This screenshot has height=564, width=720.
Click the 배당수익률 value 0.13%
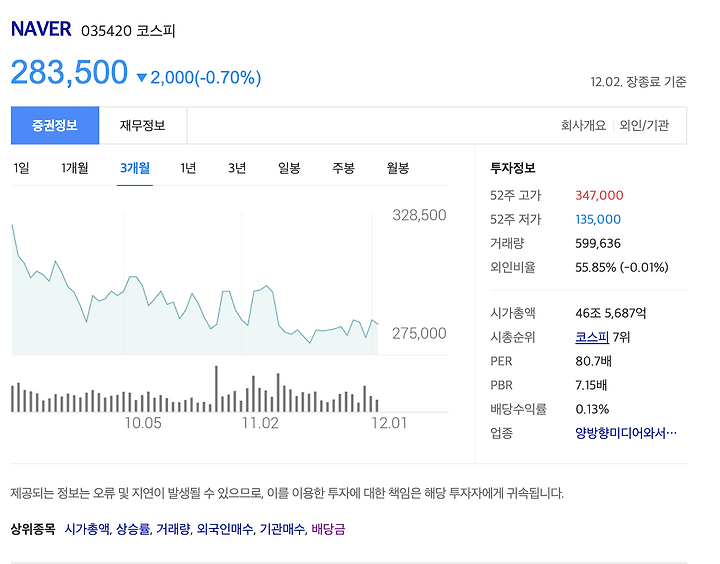[x=592, y=409]
